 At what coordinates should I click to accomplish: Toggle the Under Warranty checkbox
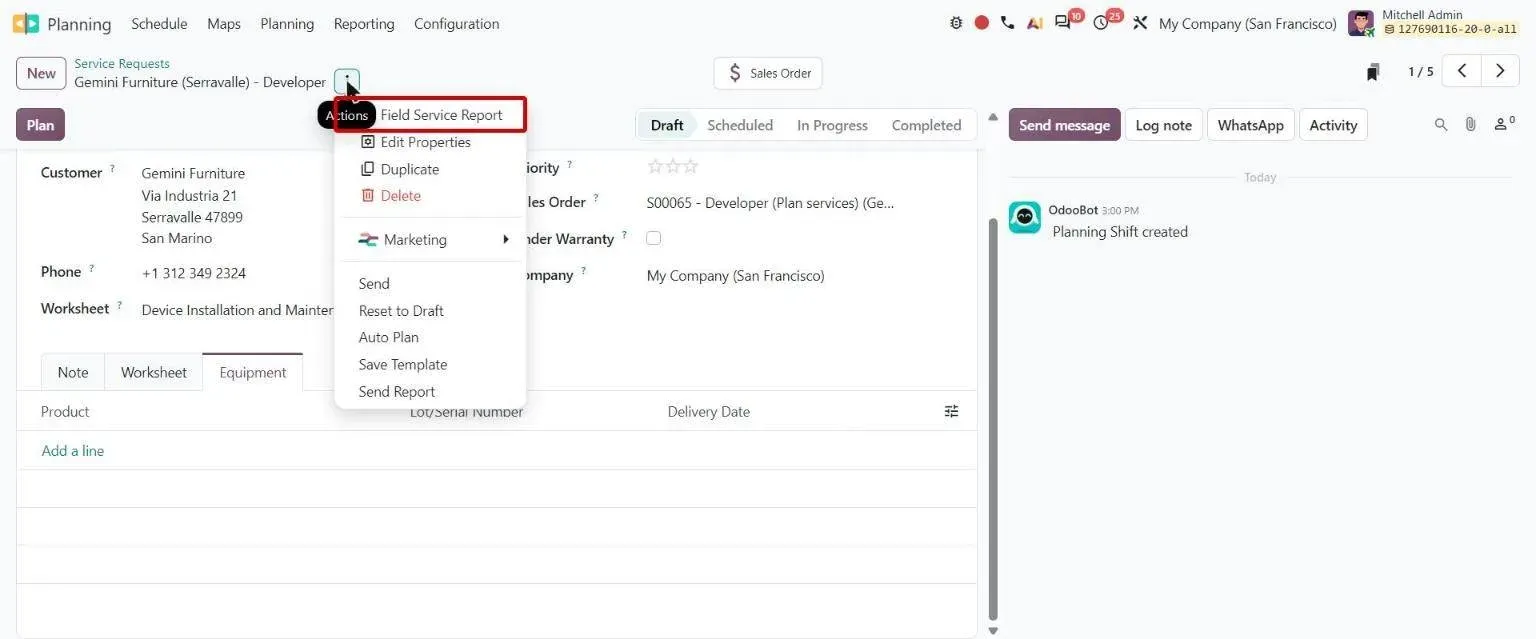pyautogui.click(x=654, y=238)
